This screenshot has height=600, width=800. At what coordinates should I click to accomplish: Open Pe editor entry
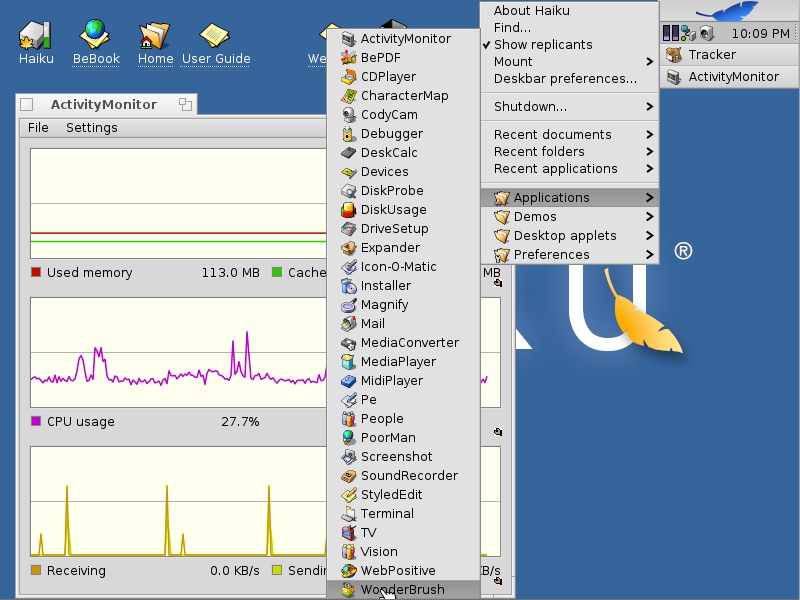click(403, 399)
